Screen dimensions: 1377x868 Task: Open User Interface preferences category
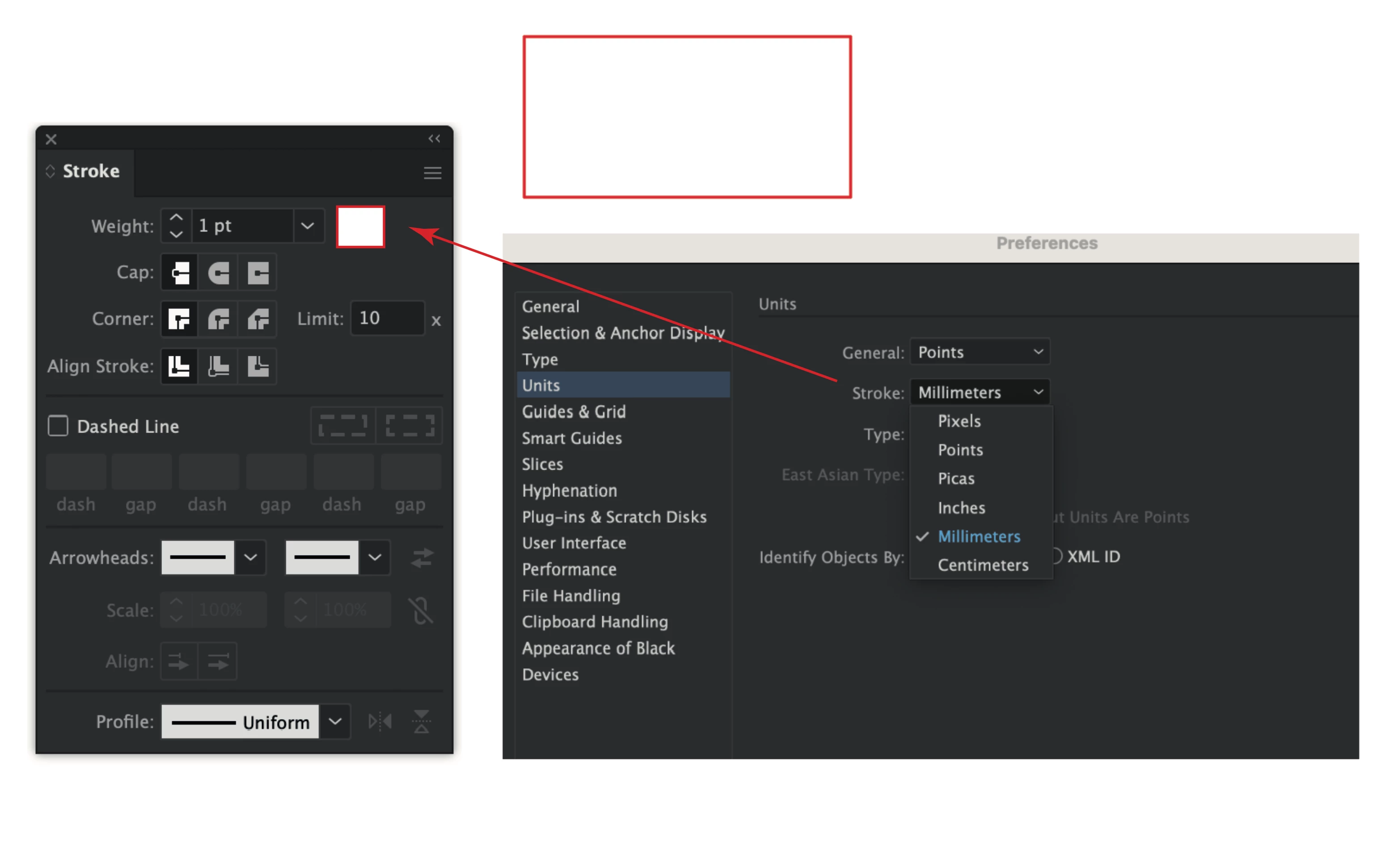point(574,543)
